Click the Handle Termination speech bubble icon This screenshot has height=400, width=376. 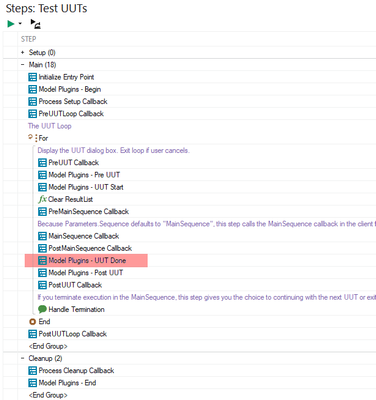tap(42, 309)
